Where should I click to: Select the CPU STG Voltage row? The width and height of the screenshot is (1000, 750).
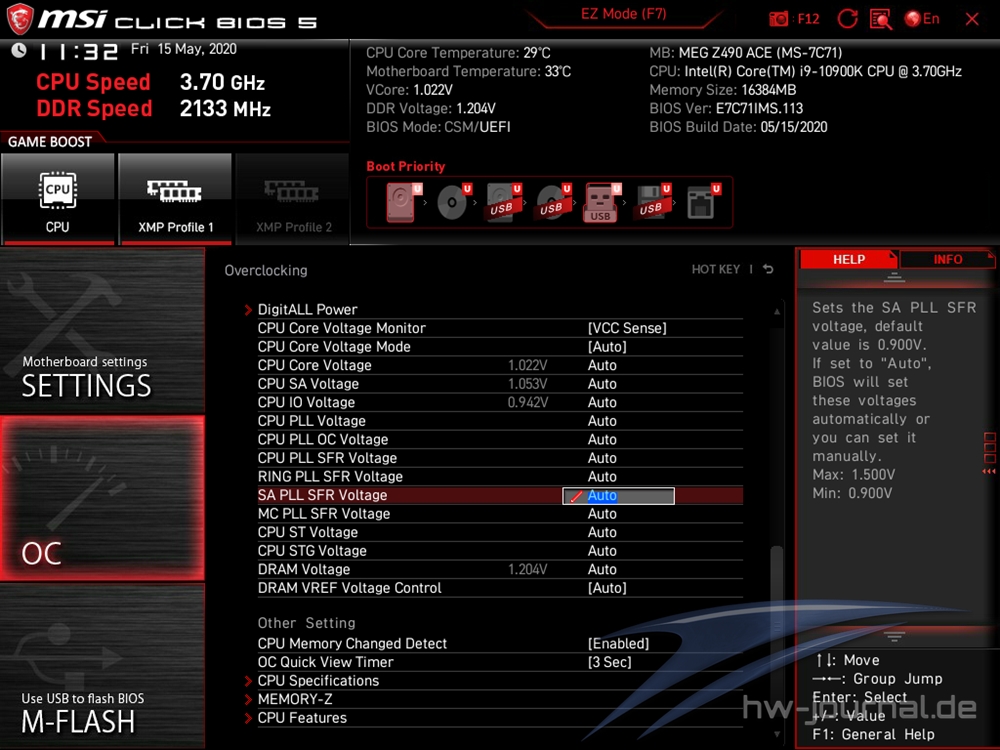[500, 550]
